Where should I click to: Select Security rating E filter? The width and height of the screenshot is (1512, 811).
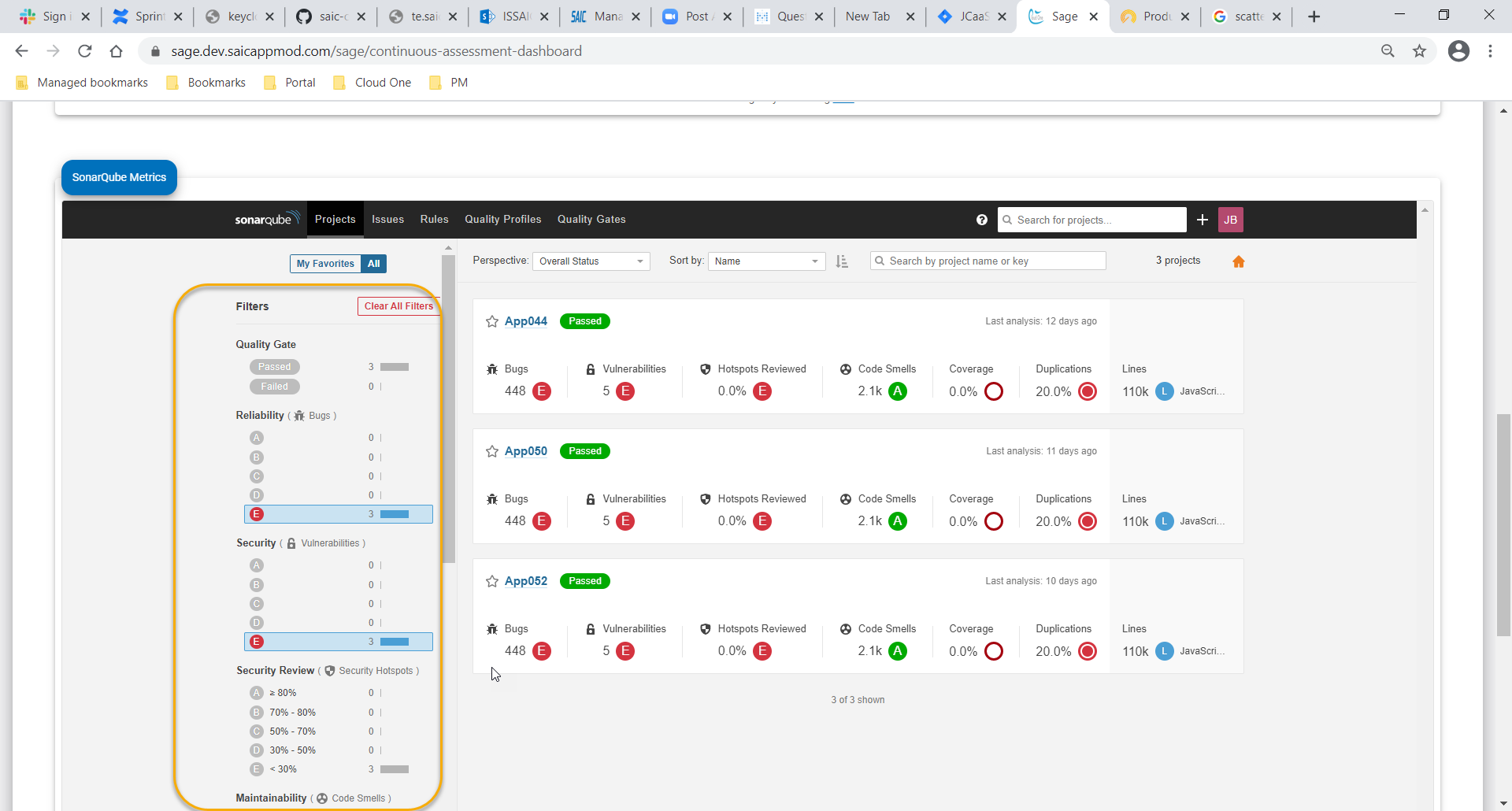339,642
